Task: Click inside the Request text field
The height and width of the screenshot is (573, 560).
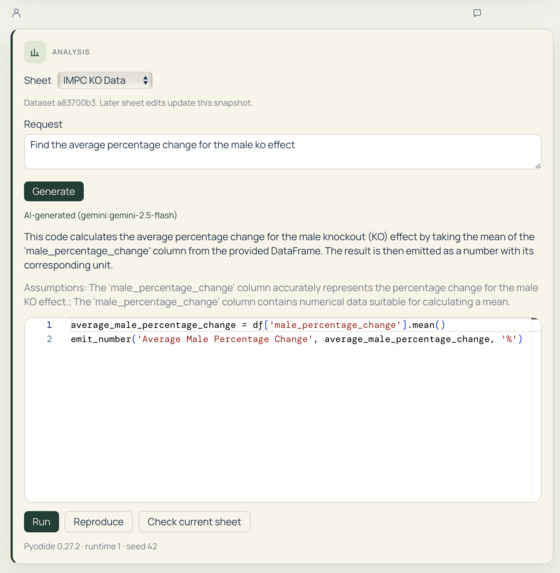Action: (x=283, y=152)
